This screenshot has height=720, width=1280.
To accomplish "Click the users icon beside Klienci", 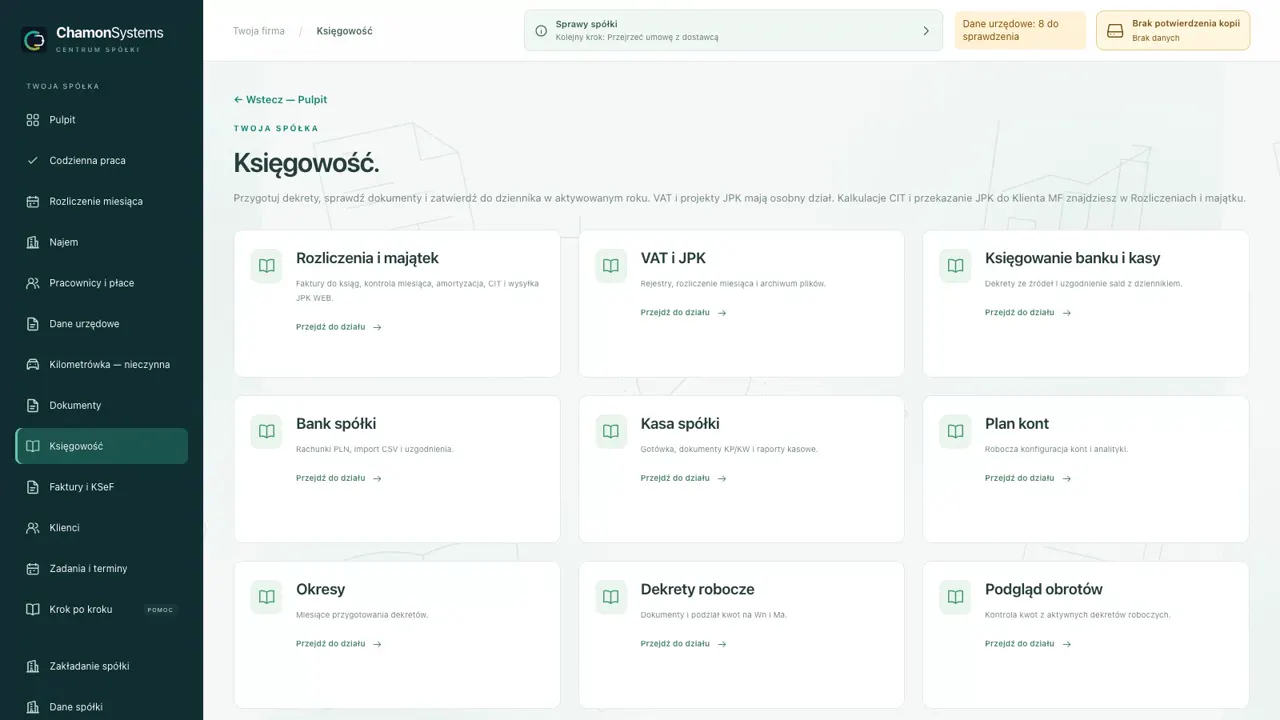I will [32, 528].
